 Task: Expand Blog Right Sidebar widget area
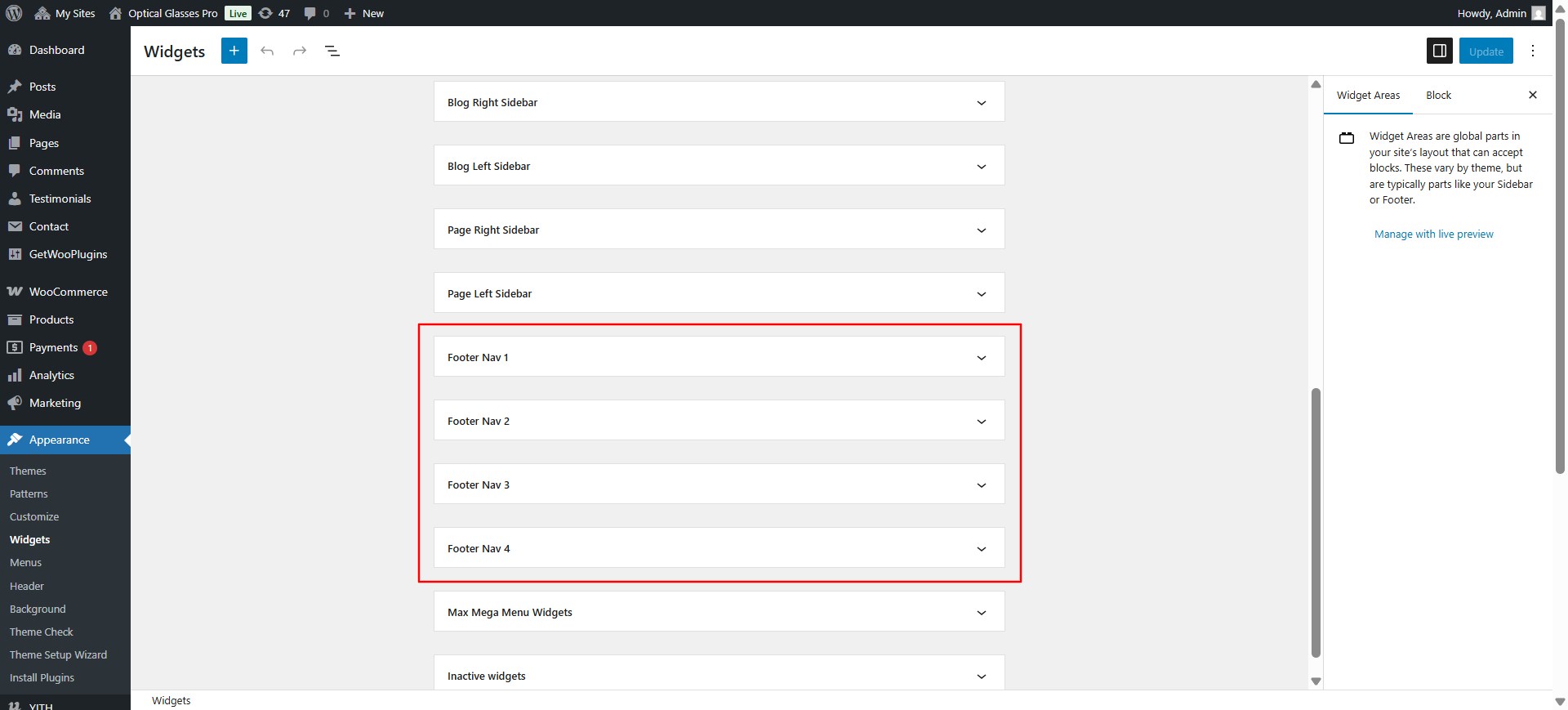(719, 102)
